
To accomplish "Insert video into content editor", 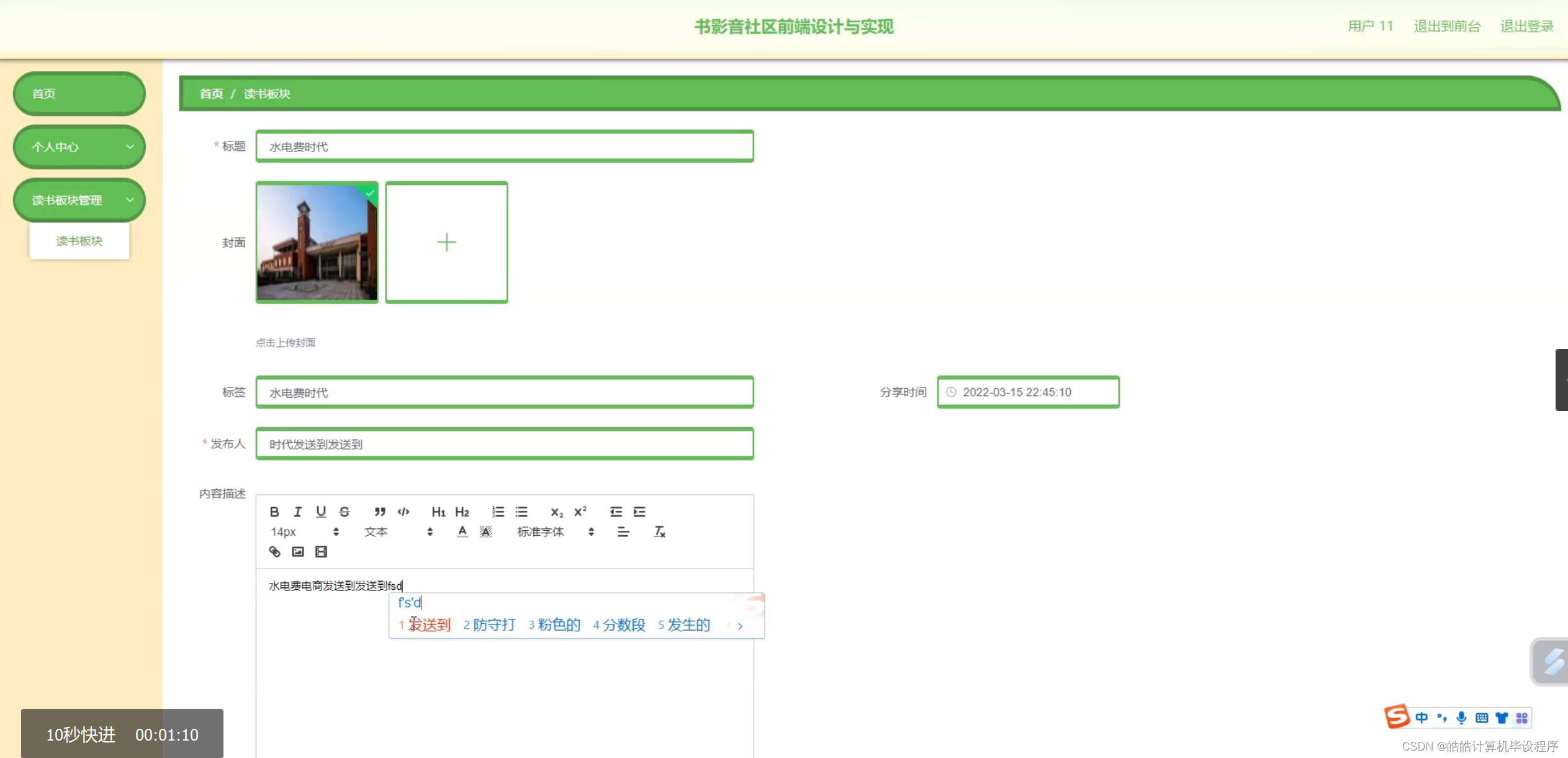I will click(321, 551).
